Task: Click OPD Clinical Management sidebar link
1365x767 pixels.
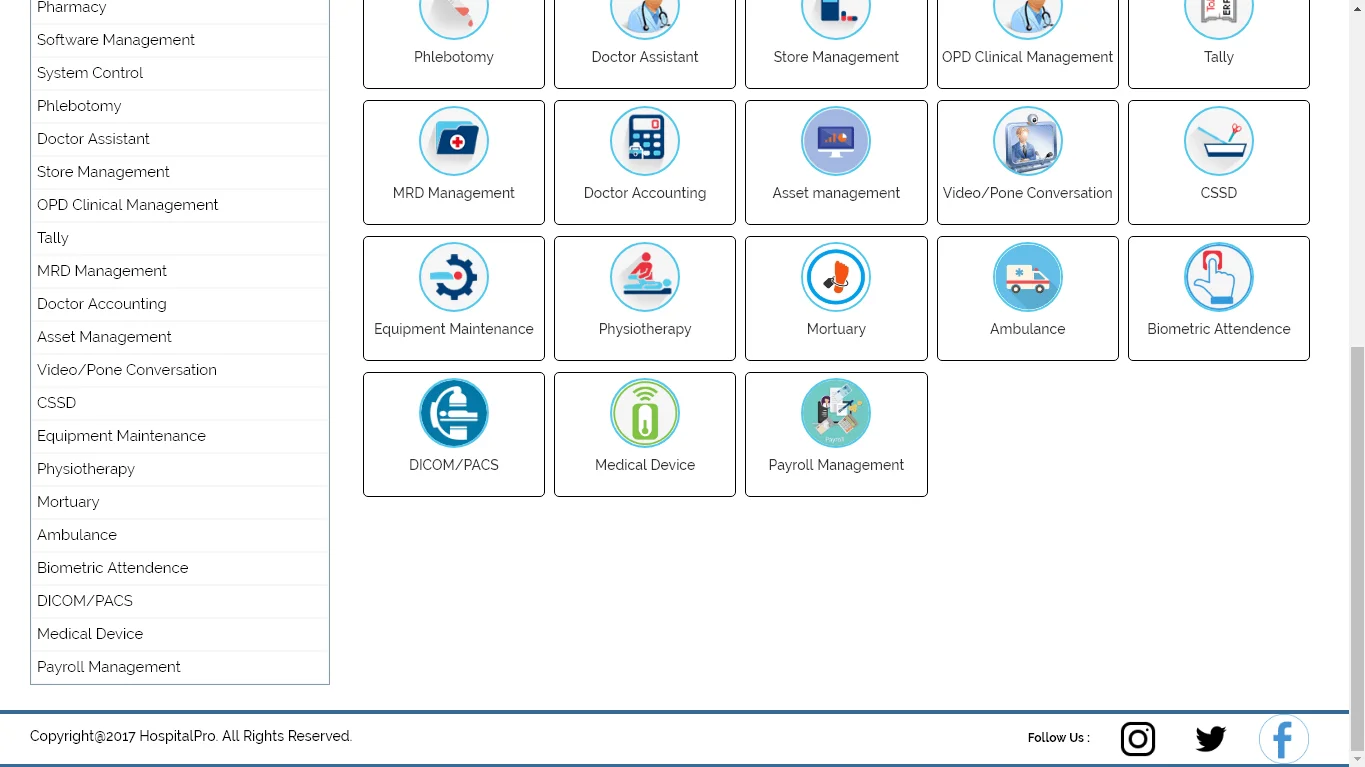Action: pyautogui.click(x=180, y=205)
